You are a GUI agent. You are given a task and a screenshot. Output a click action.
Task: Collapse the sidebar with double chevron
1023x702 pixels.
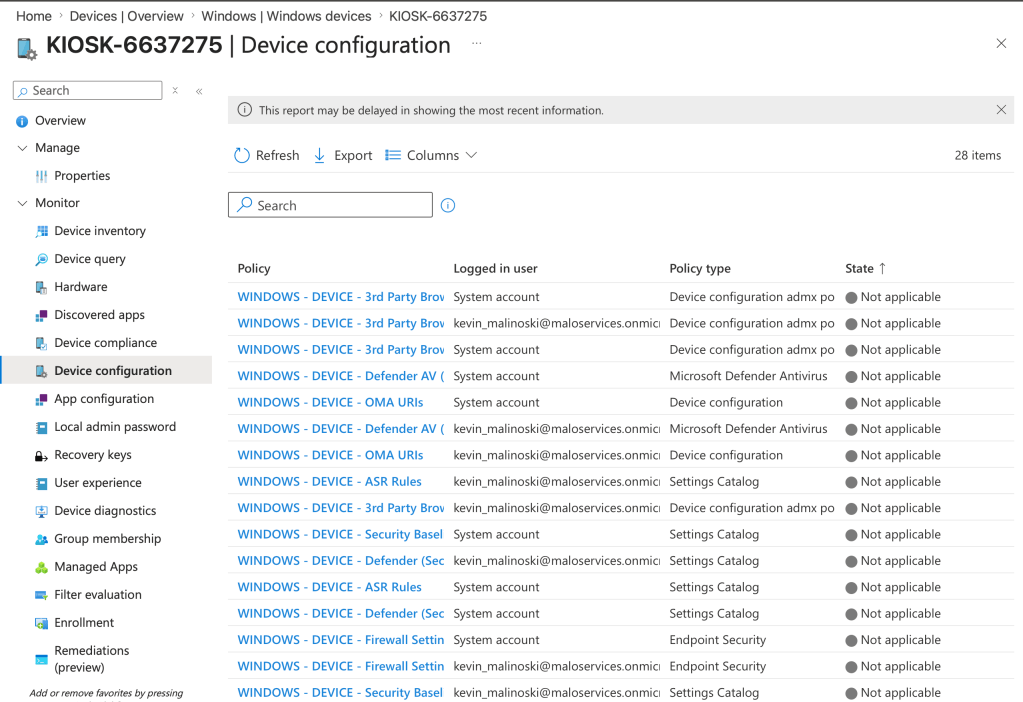[199, 91]
